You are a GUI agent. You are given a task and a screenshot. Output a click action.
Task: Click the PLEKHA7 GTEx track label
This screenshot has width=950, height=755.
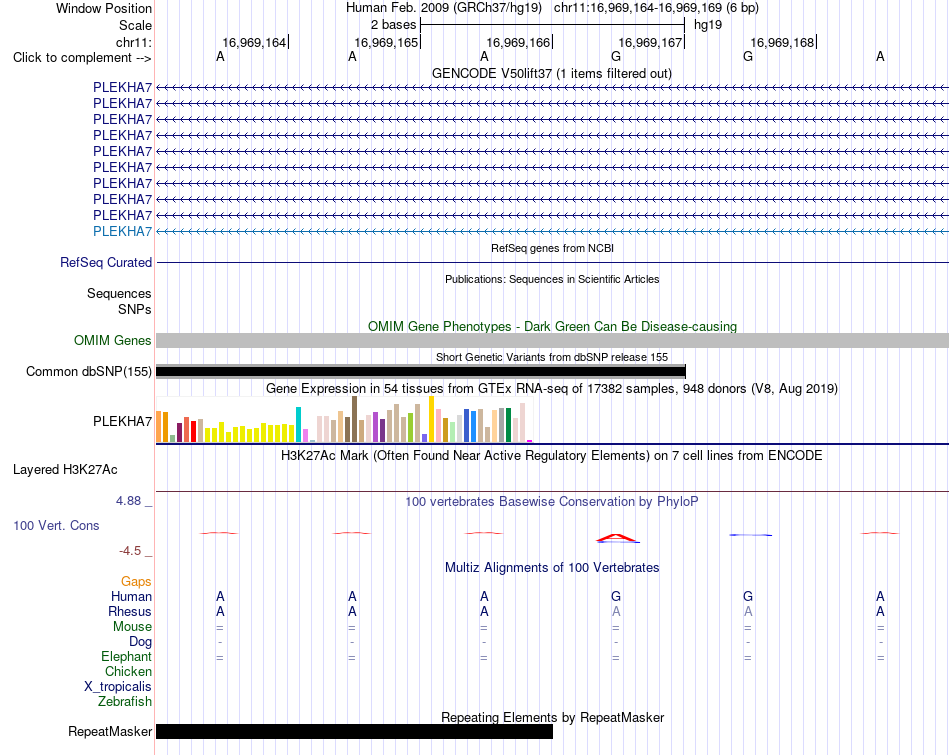coord(122,421)
